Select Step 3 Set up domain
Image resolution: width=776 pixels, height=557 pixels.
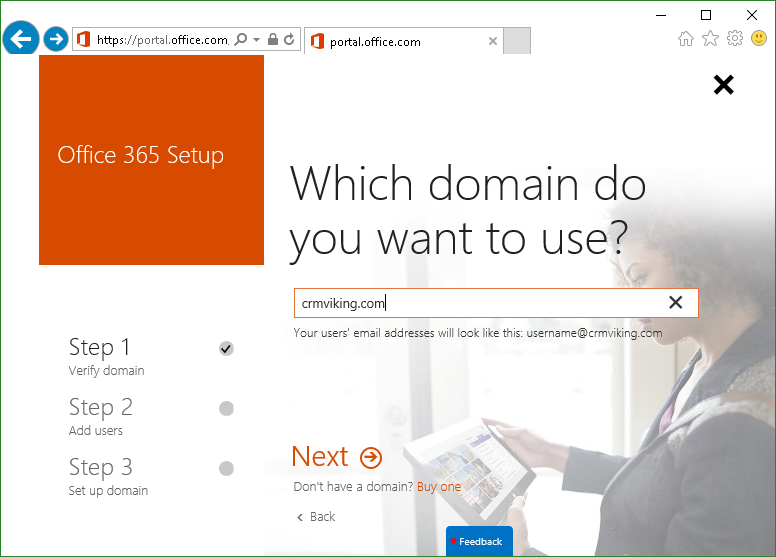[x=108, y=476]
